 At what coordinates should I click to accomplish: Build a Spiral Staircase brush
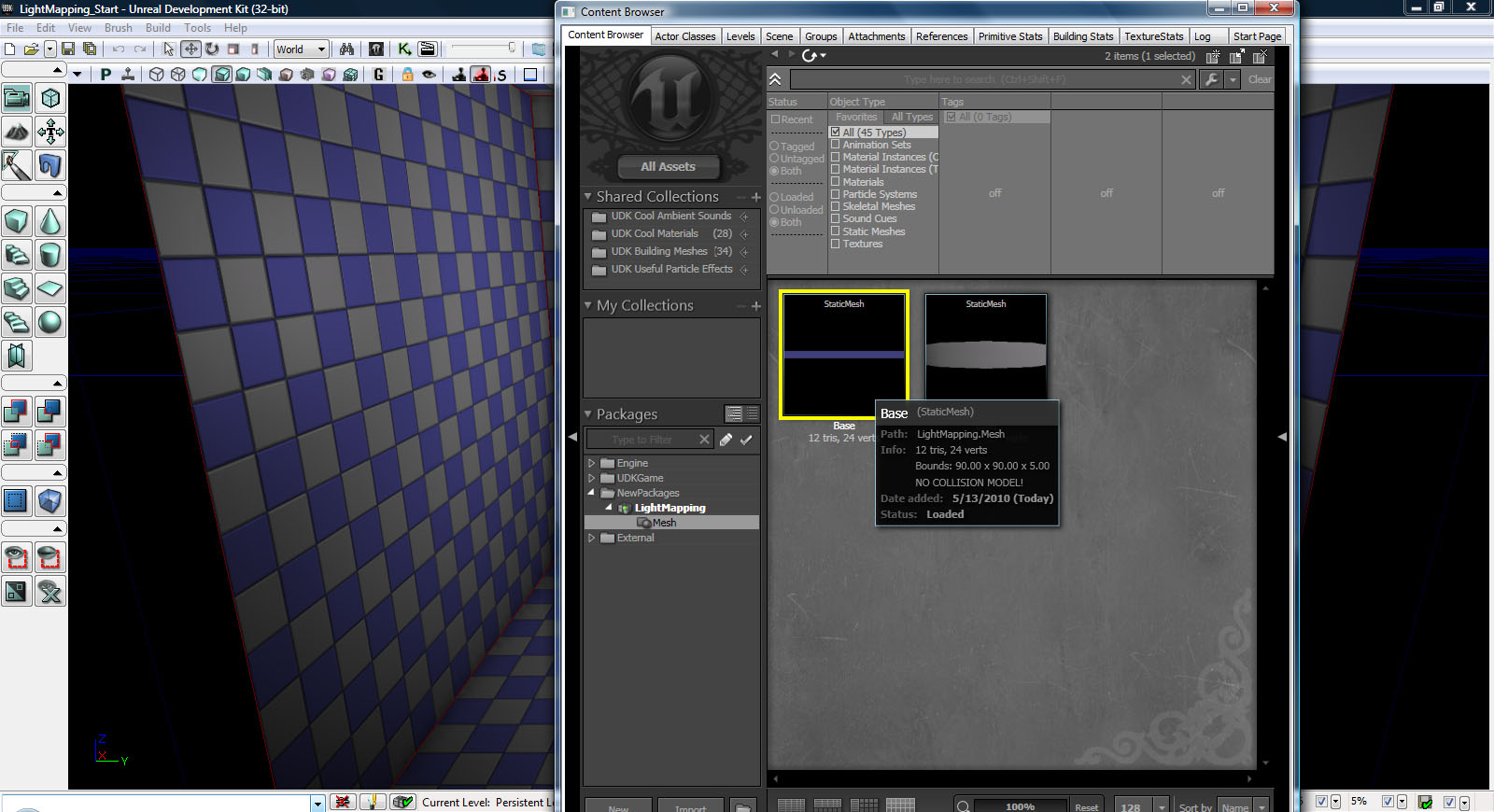(x=17, y=322)
